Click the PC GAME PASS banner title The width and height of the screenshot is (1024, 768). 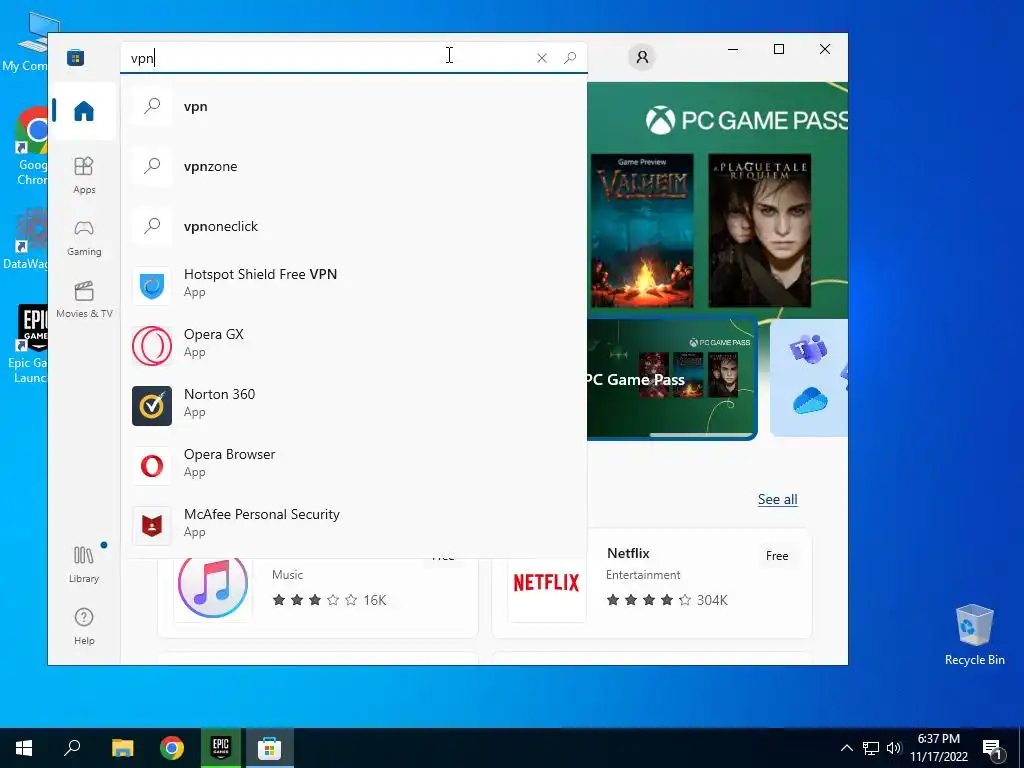746,120
